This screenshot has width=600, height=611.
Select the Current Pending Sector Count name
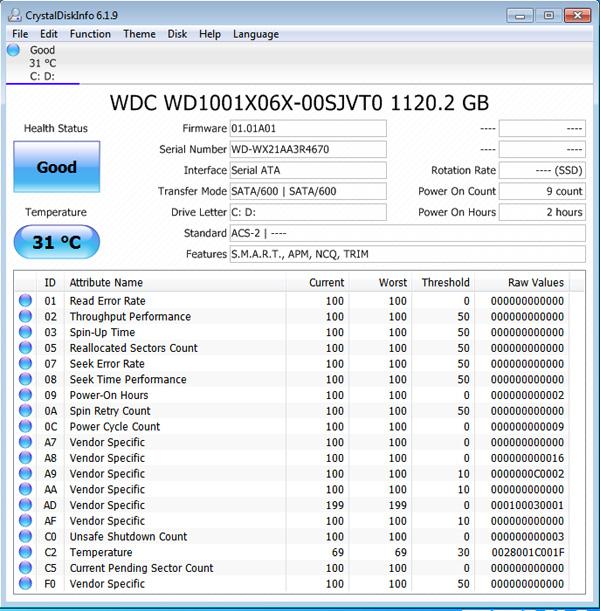(141, 568)
